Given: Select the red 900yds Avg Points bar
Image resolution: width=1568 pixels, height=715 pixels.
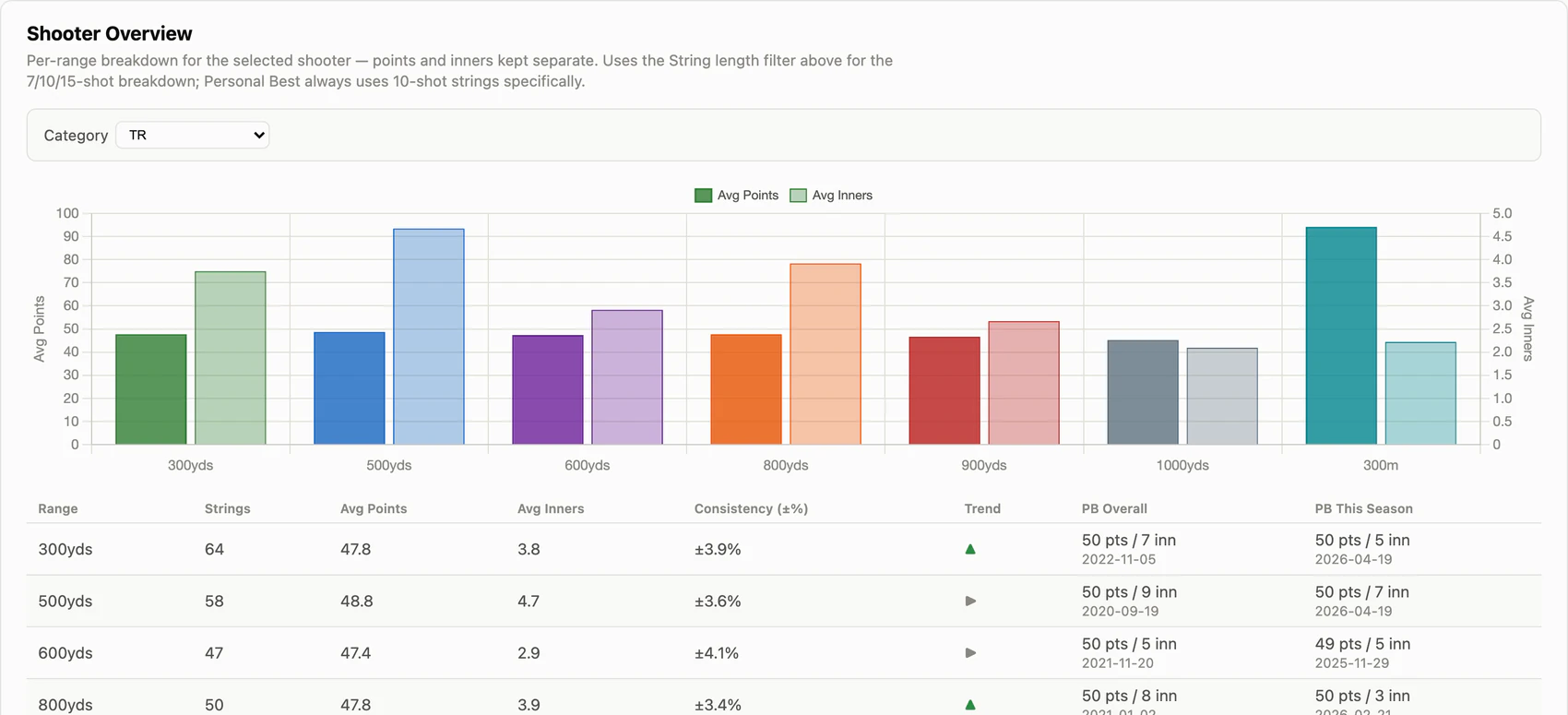Looking at the screenshot, I should [944, 391].
